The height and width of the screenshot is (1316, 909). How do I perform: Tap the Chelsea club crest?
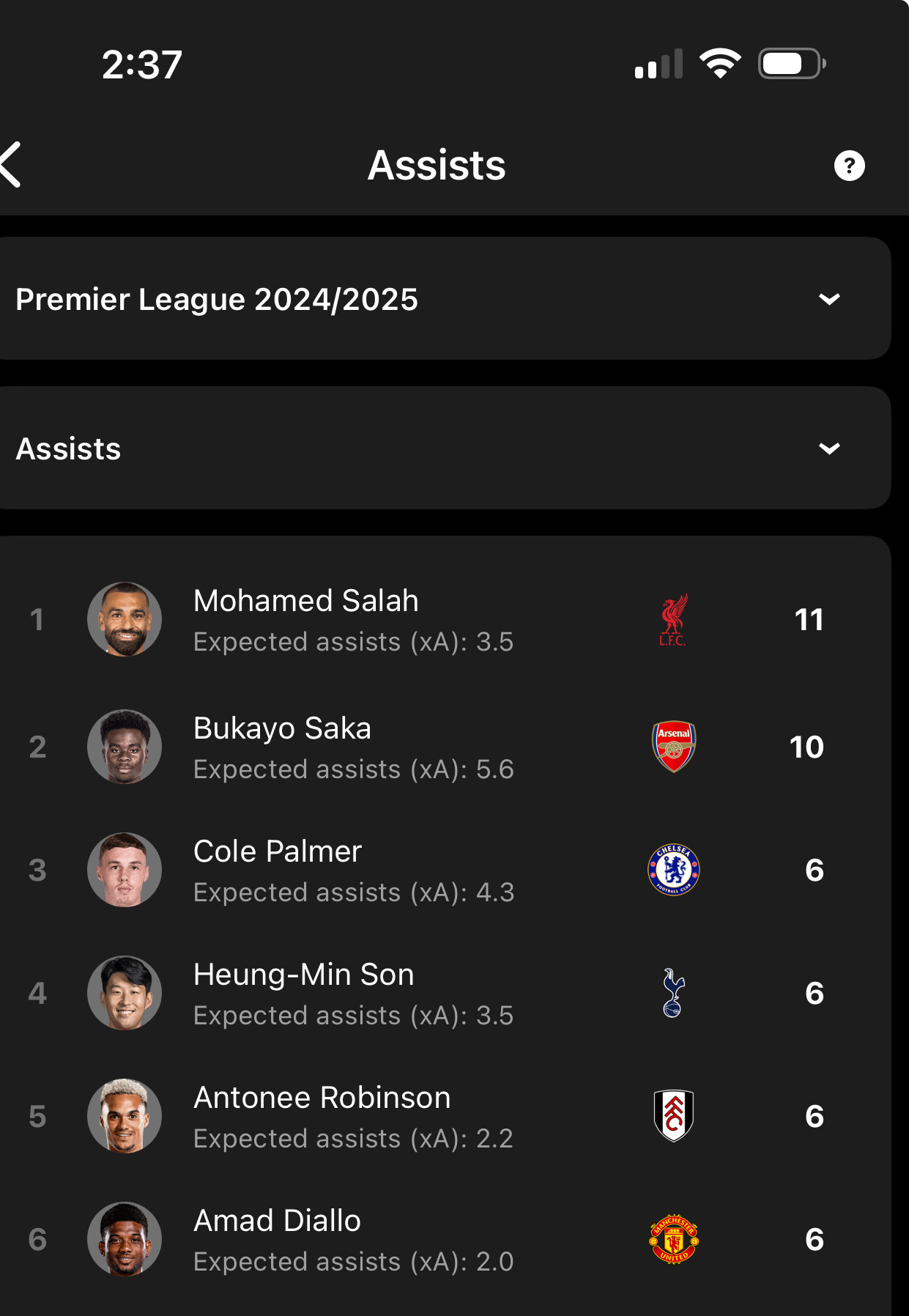pyautogui.click(x=674, y=870)
